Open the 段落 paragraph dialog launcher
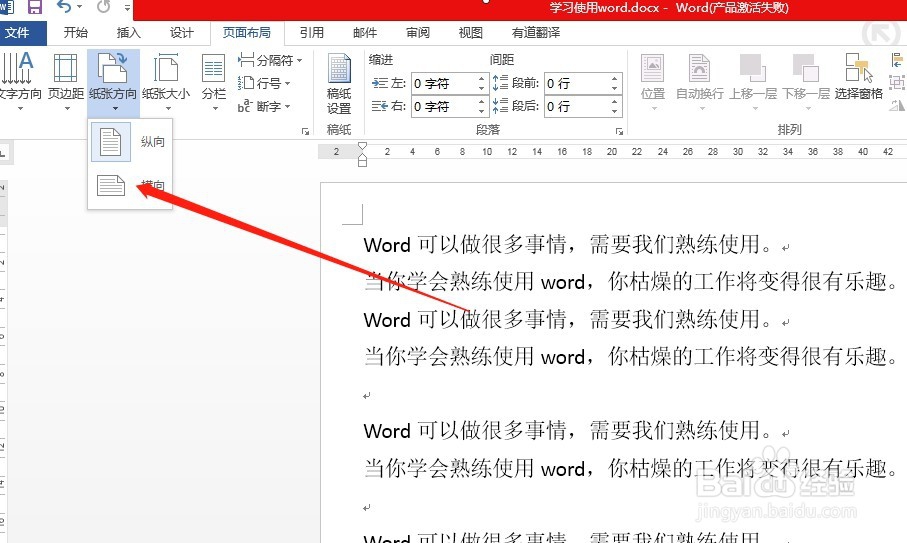 point(619,132)
